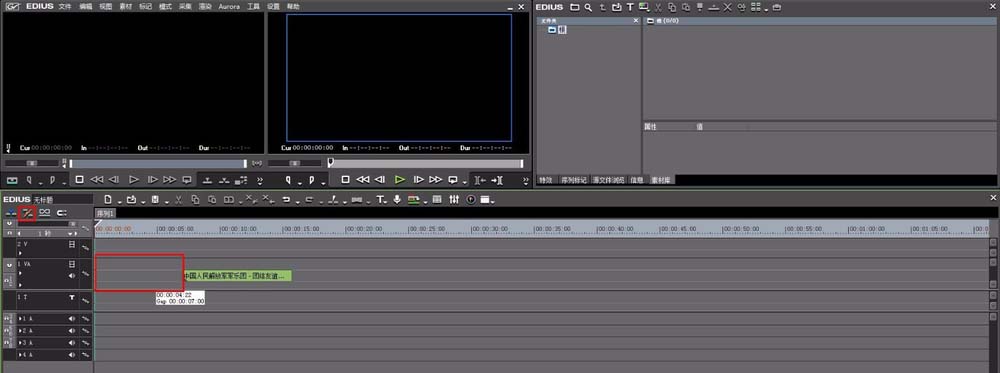Click the new sequence icon
This screenshot has height=373, width=1000.
108,200
